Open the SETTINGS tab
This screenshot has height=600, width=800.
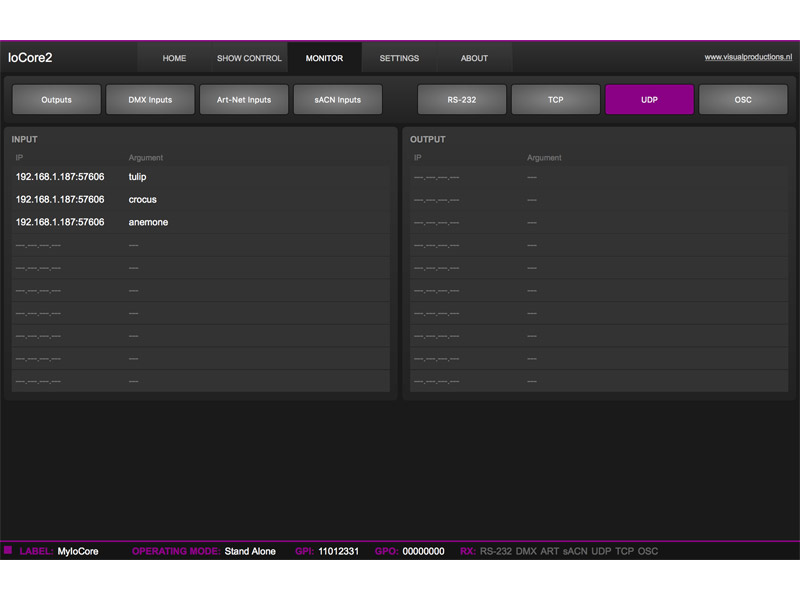399,58
